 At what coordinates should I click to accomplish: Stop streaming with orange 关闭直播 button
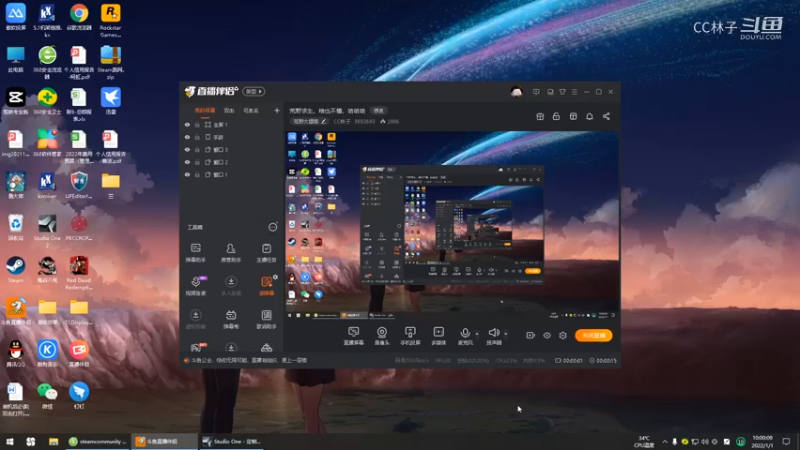click(593, 335)
